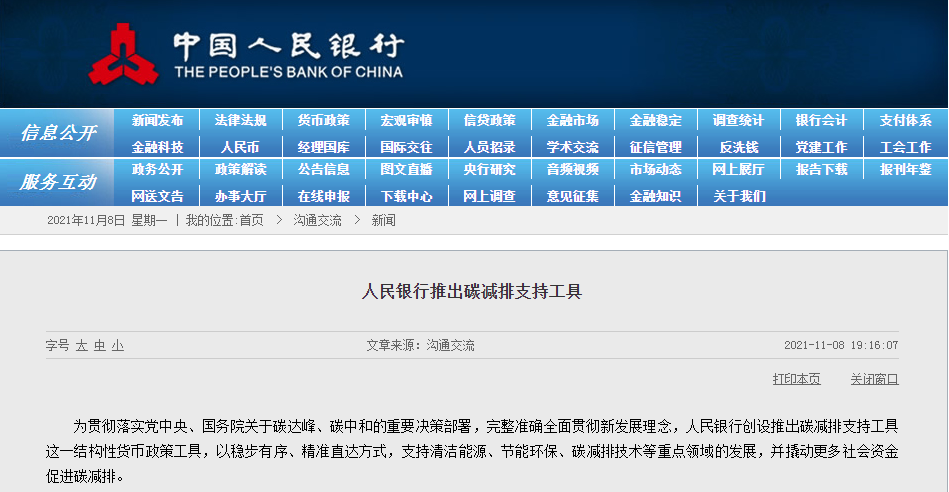Click article title 人民银行推出碳减排支持工具
This screenshot has width=949, height=492.
[471, 291]
